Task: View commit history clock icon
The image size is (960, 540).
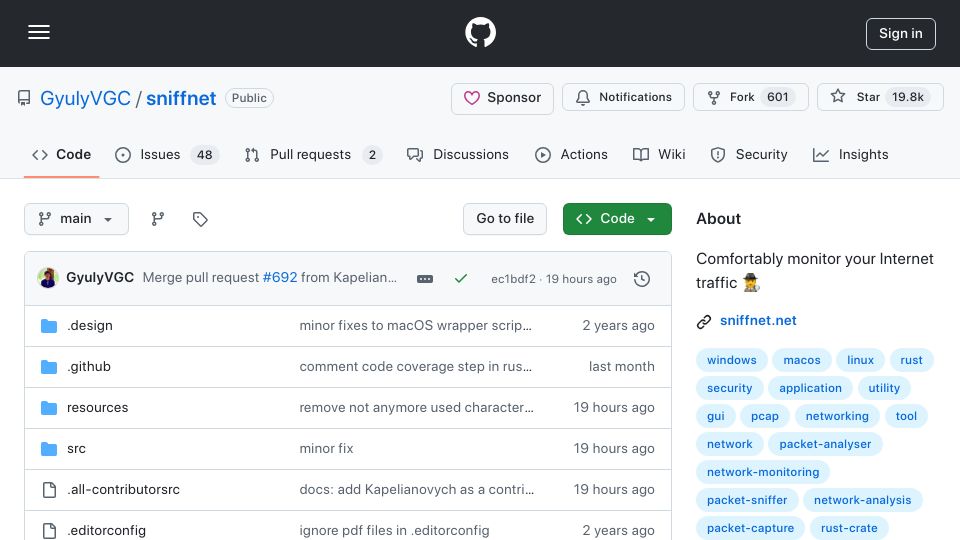Action: click(x=642, y=279)
